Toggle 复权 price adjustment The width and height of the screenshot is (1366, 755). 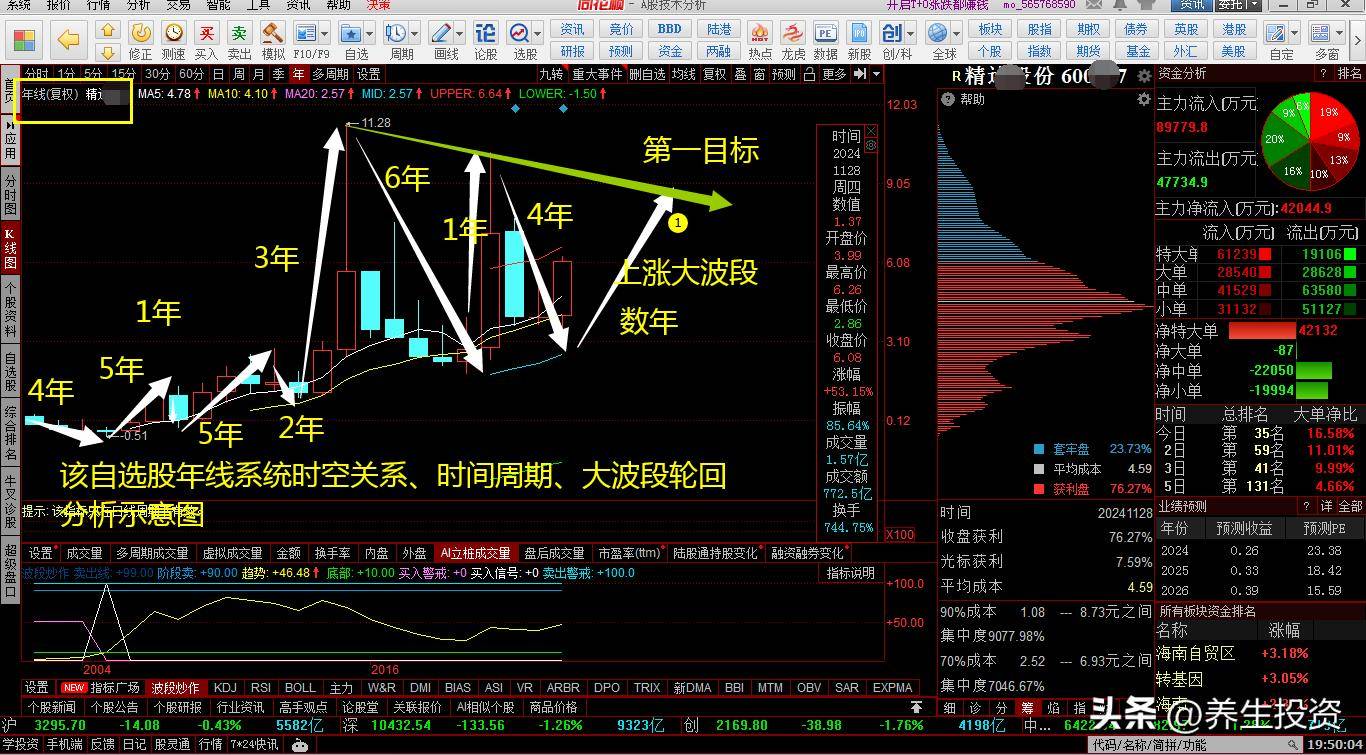(x=715, y=74)
